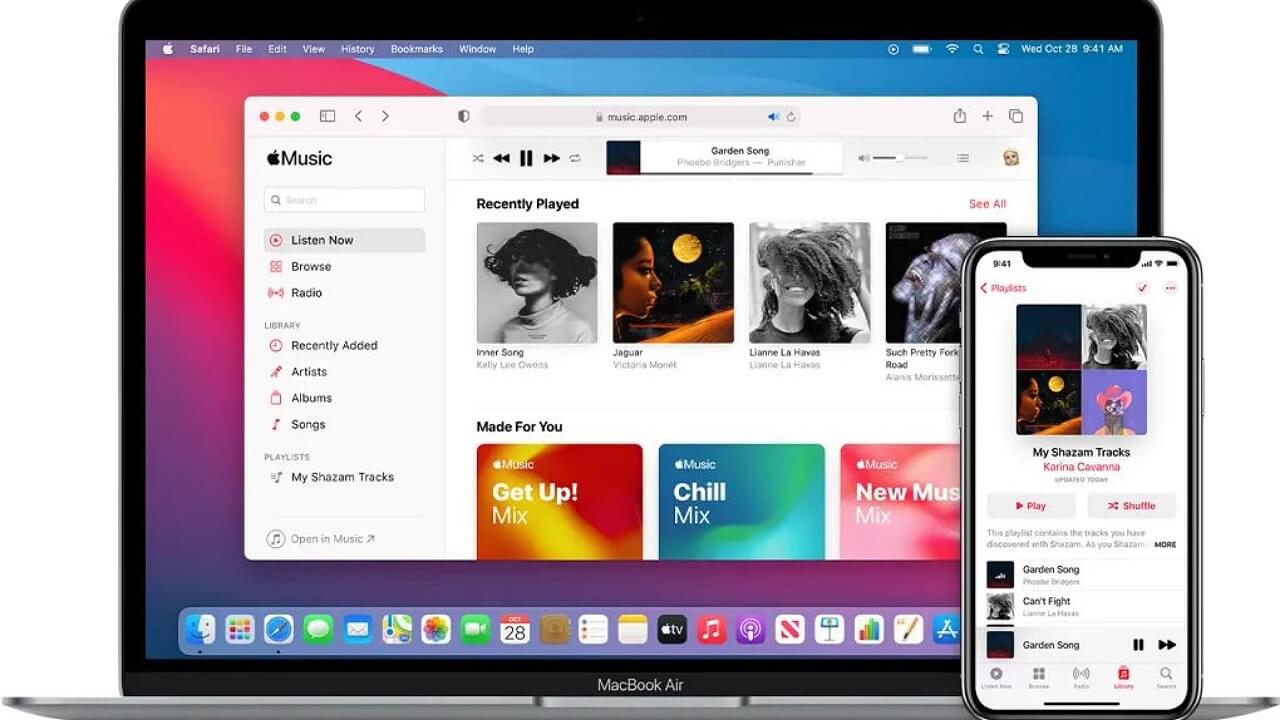Open the Window menu

(x=477, y=49)
